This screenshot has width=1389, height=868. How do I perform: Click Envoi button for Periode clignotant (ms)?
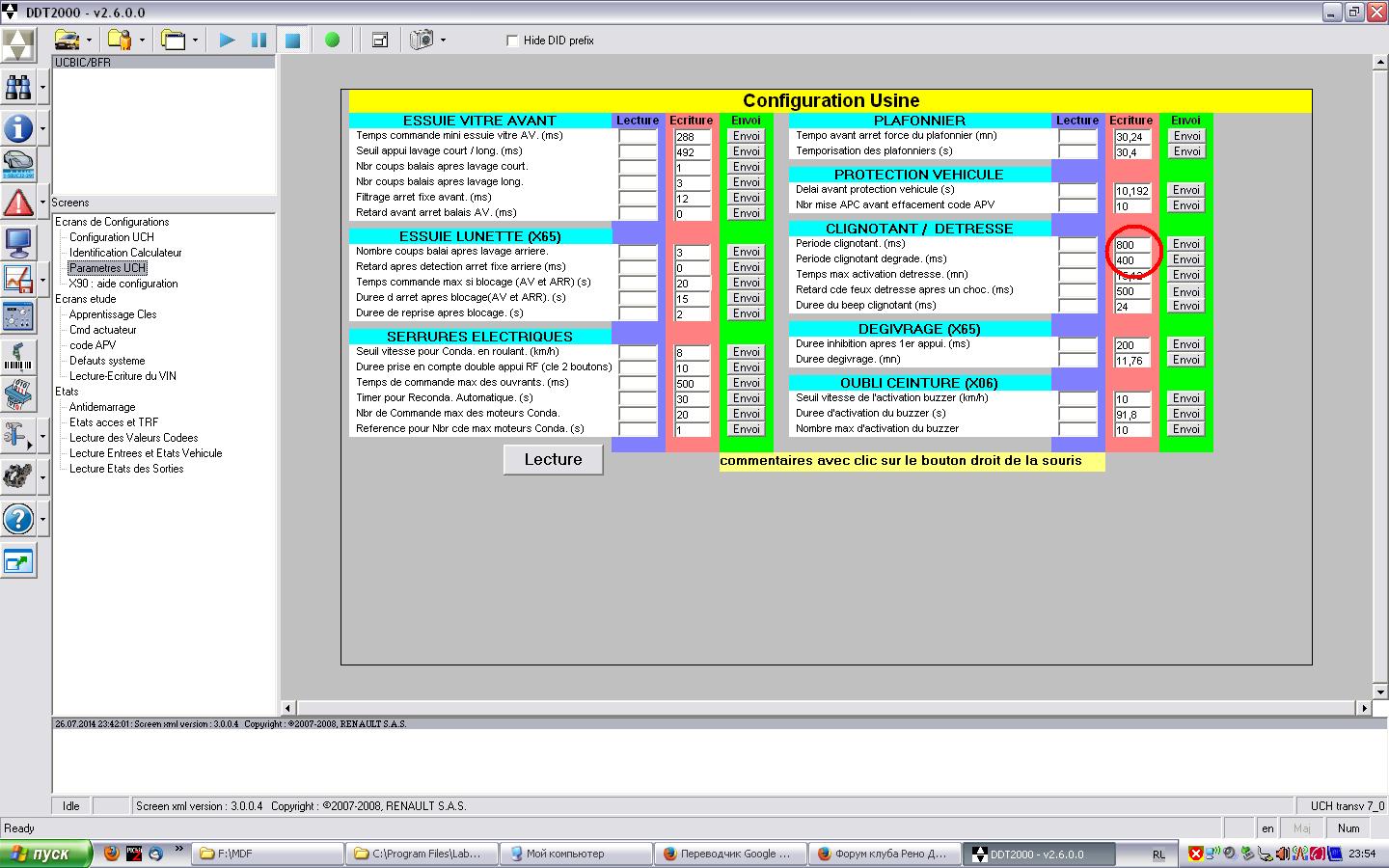point(1185,244)
